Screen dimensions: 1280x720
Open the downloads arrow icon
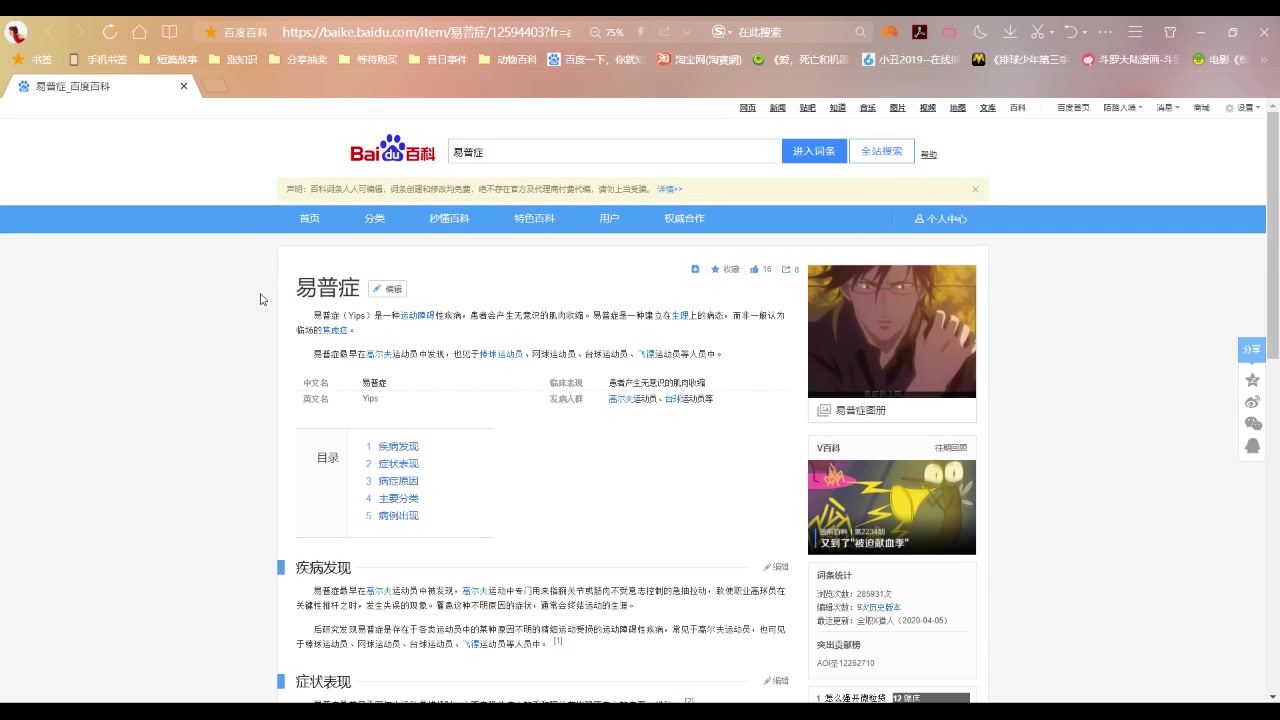coord(1010,32)
